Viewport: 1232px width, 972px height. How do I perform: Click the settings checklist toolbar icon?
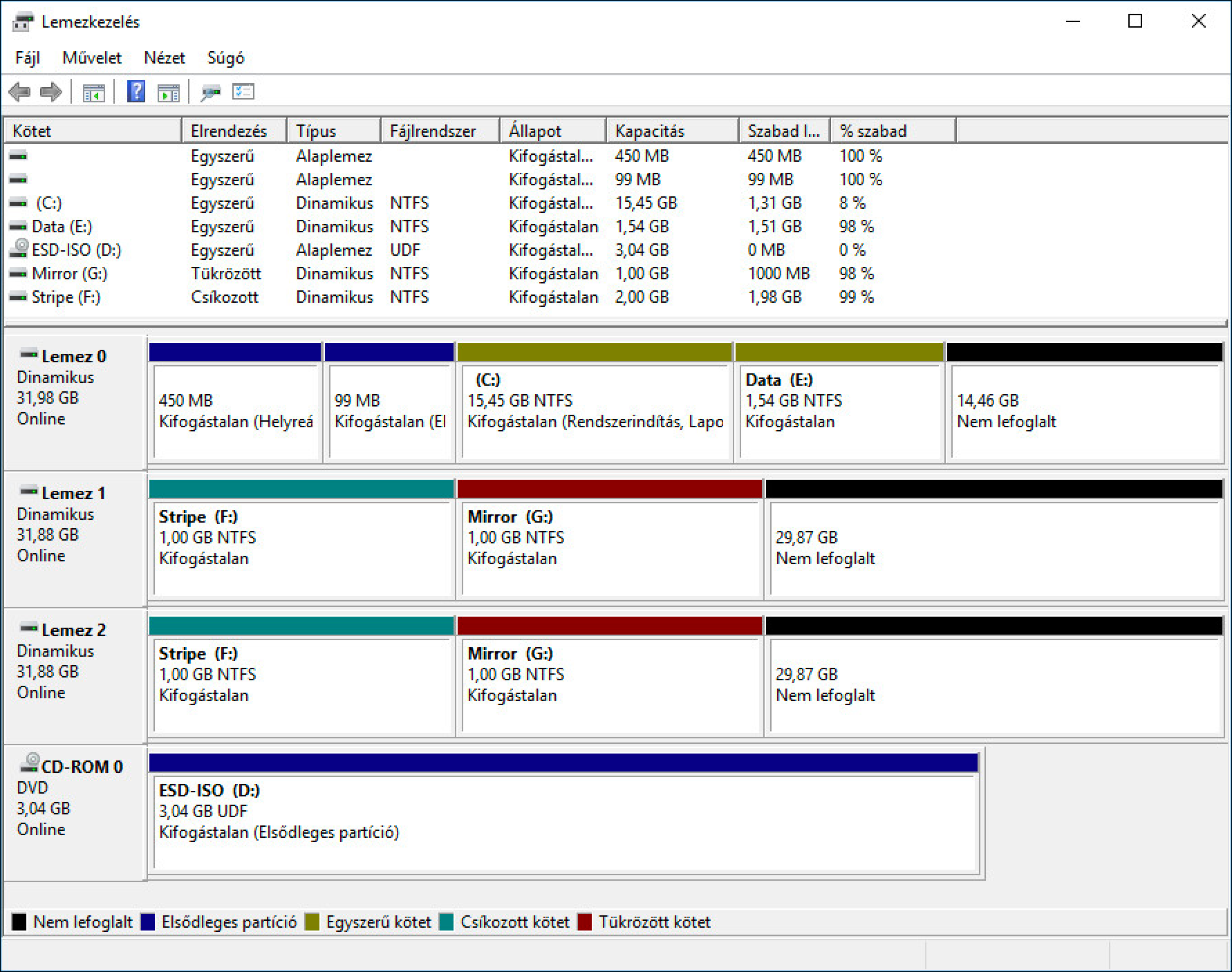[x=243, y=91]
